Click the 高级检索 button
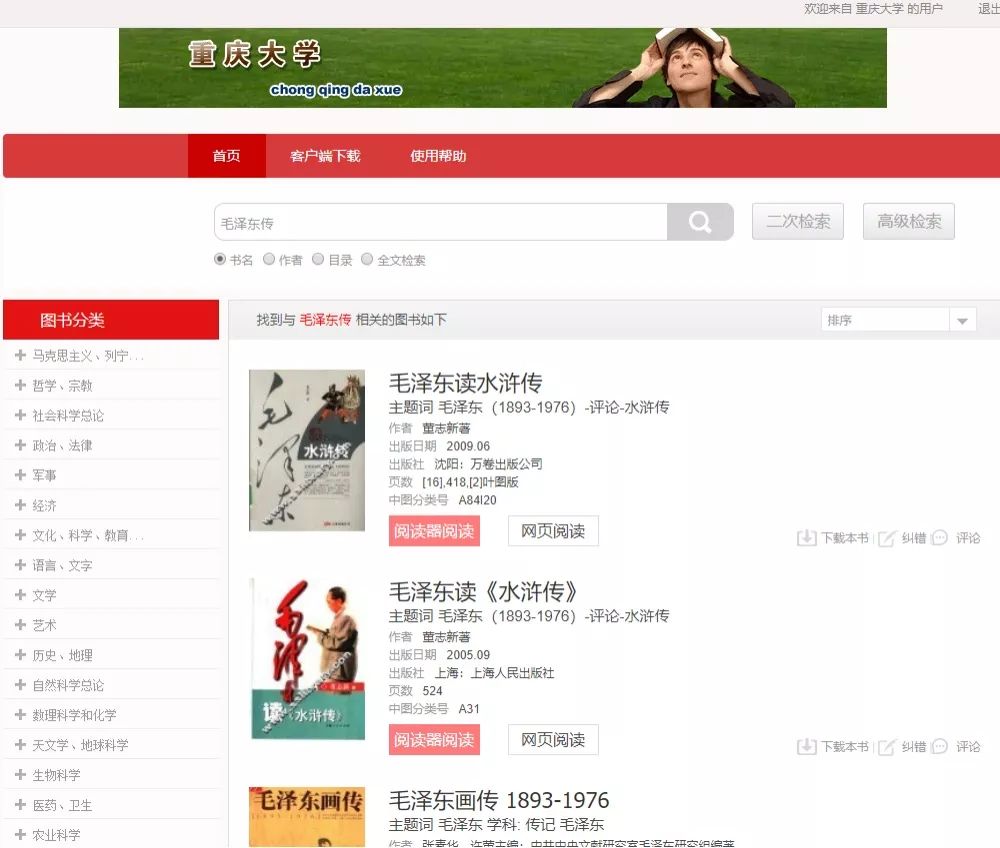1000x848 pixels. [909, 221]
